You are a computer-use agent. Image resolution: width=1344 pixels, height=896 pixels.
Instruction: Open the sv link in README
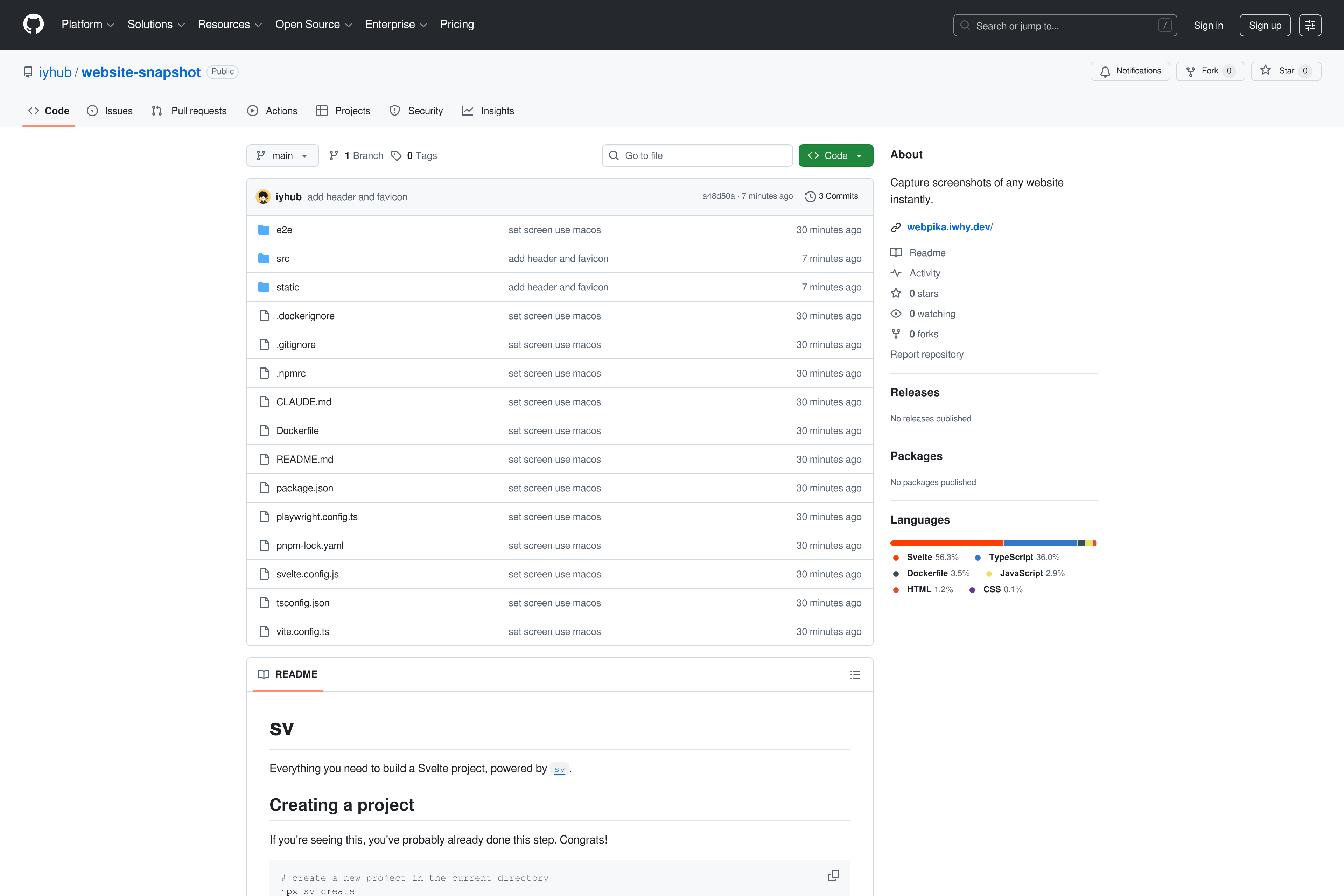point(559,769)
